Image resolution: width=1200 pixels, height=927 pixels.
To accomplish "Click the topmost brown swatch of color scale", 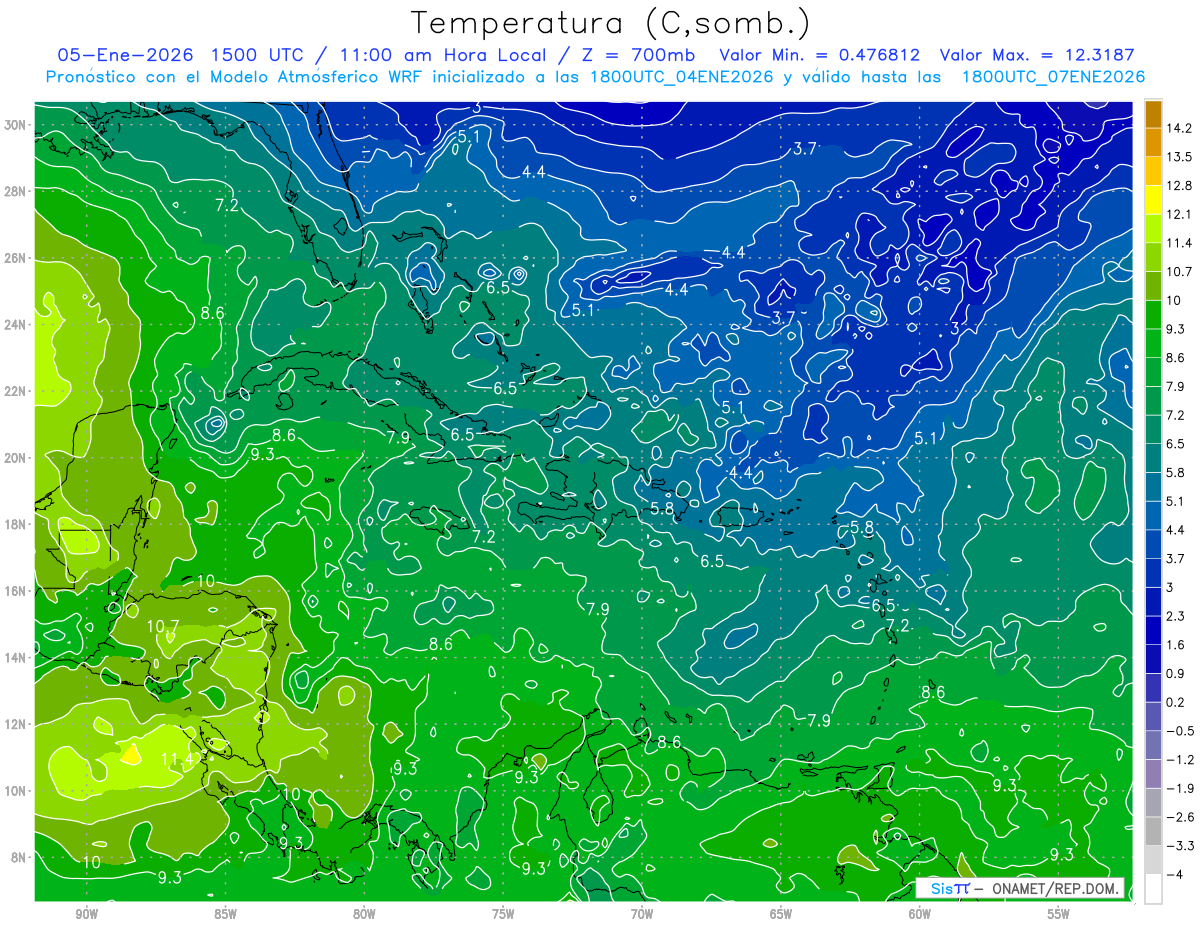I will 1153,114.
